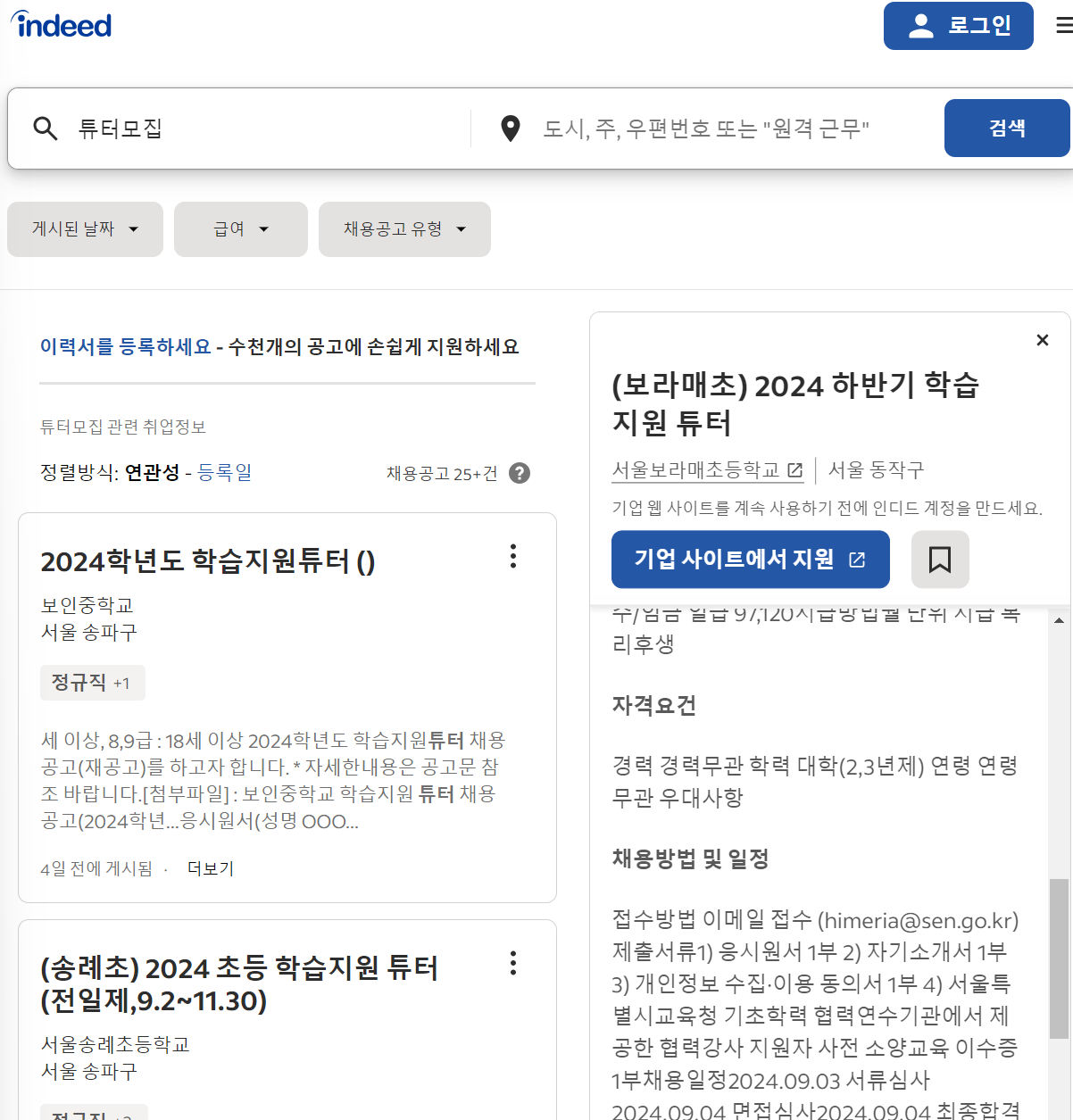Click the magnifier search icon
Viewport: 1073px width, 1120px height.
[45, 129]
